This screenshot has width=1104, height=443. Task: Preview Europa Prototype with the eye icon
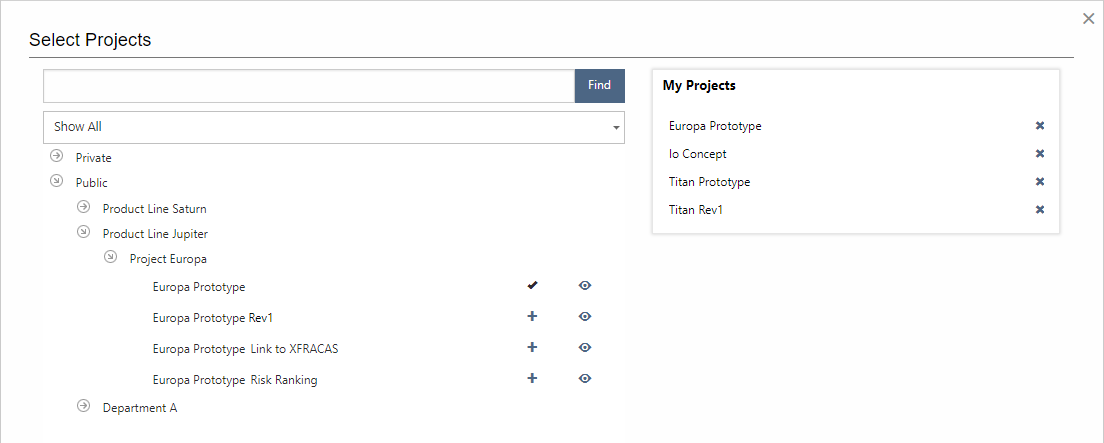coord(585,286)
